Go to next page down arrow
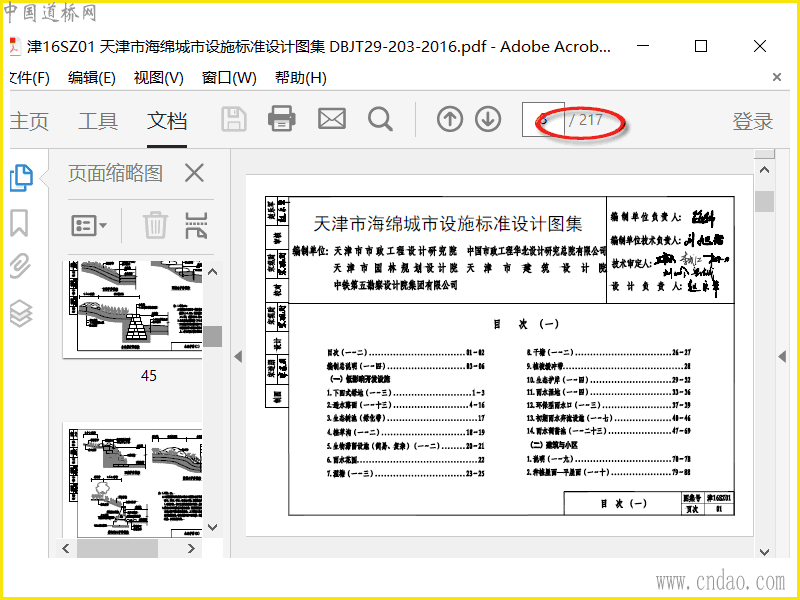This screenshot has width=800, height=600. click(488, 119)
